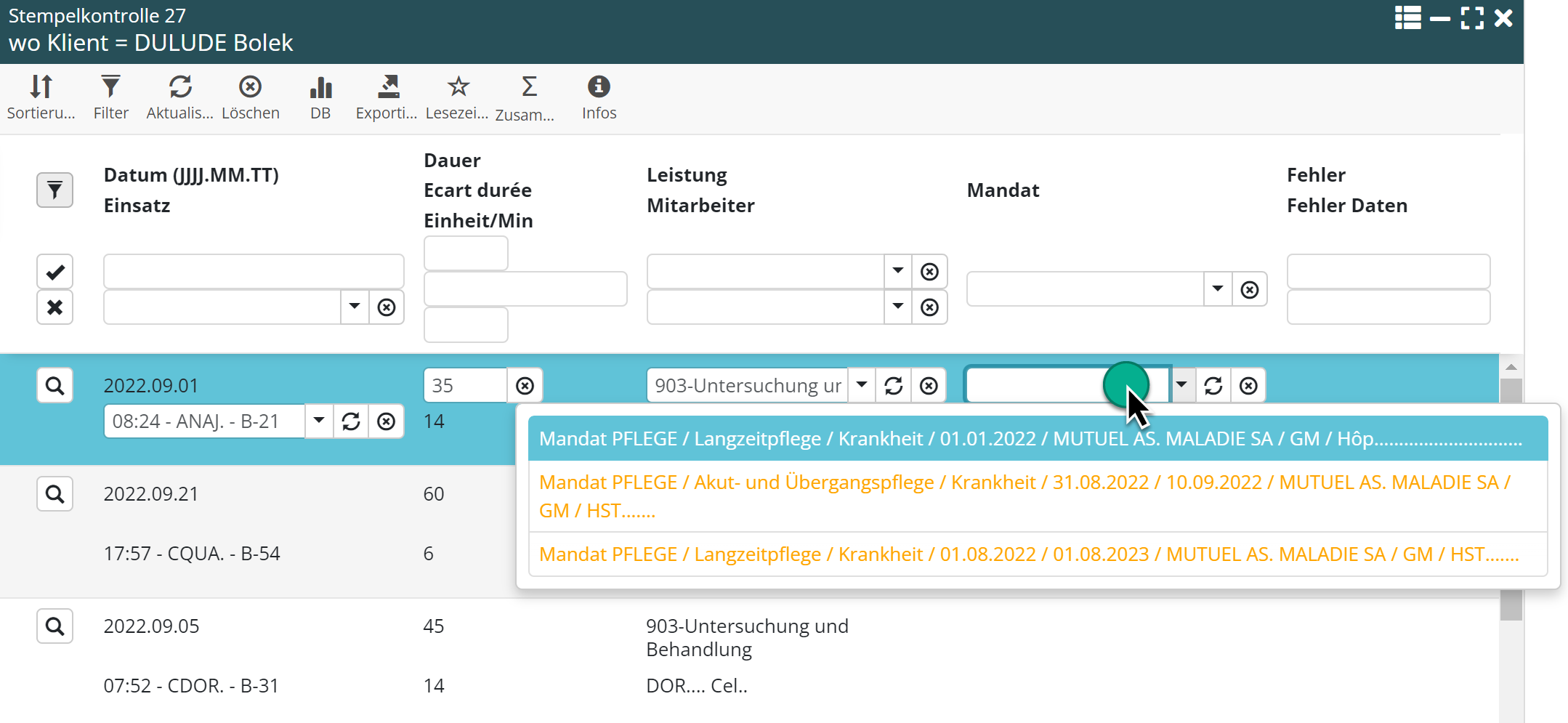Expand the Mandat filter dropdown arrow
Viewport: 1568px width, 723px height.
click(1218, 289)
